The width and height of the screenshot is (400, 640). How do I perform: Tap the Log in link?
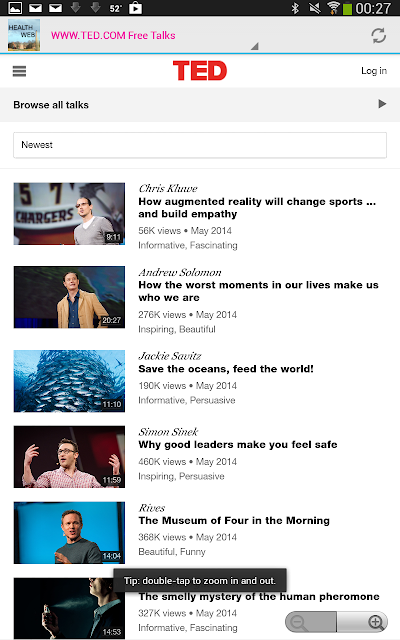[374, 71]
